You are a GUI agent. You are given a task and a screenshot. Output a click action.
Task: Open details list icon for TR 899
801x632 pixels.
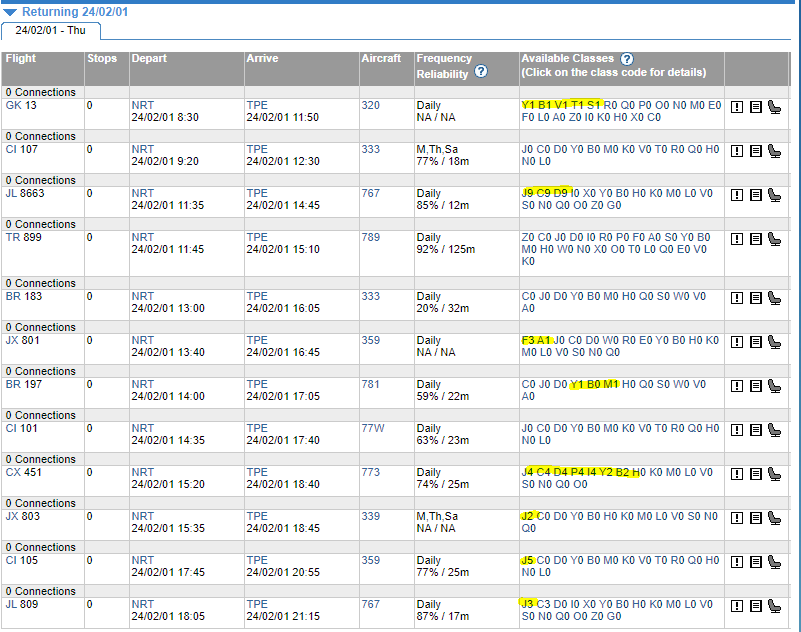tap(756, 239)
